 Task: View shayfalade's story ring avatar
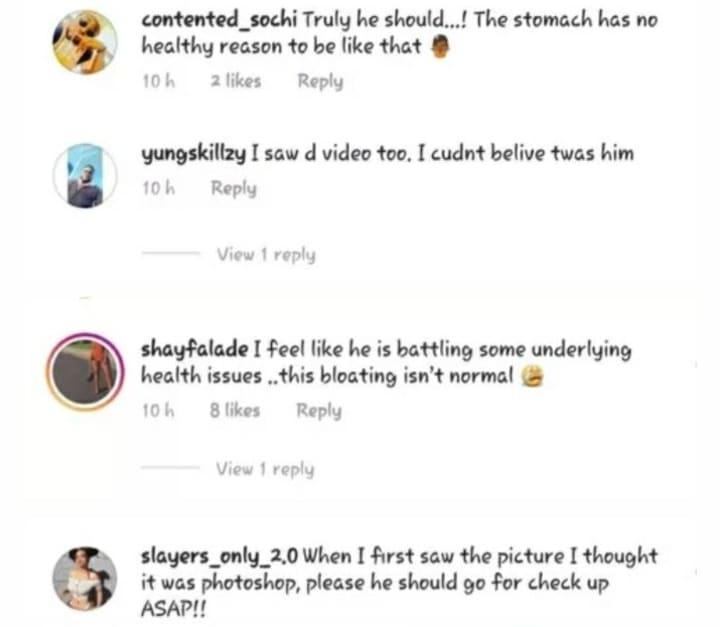[x=85, y=371]
